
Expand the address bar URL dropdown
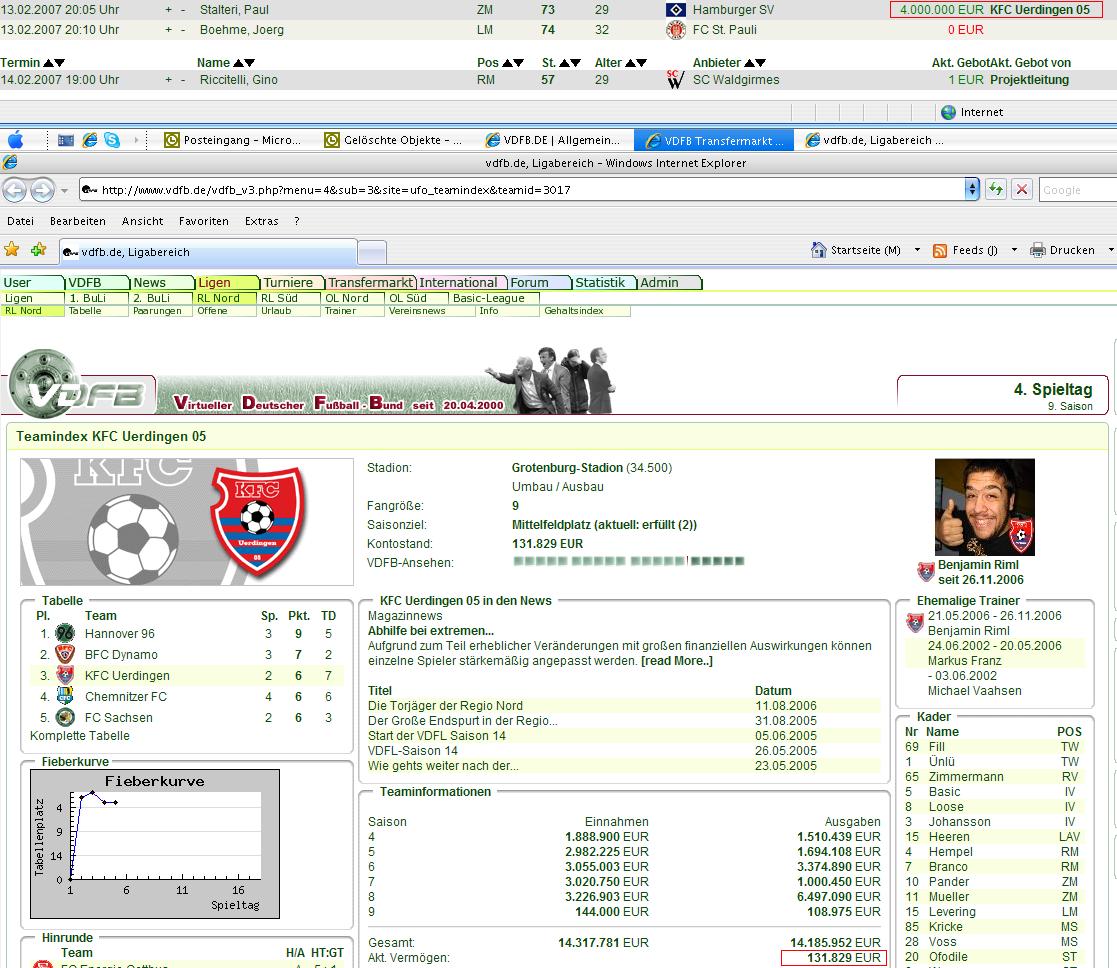click(x=972, y=189)
